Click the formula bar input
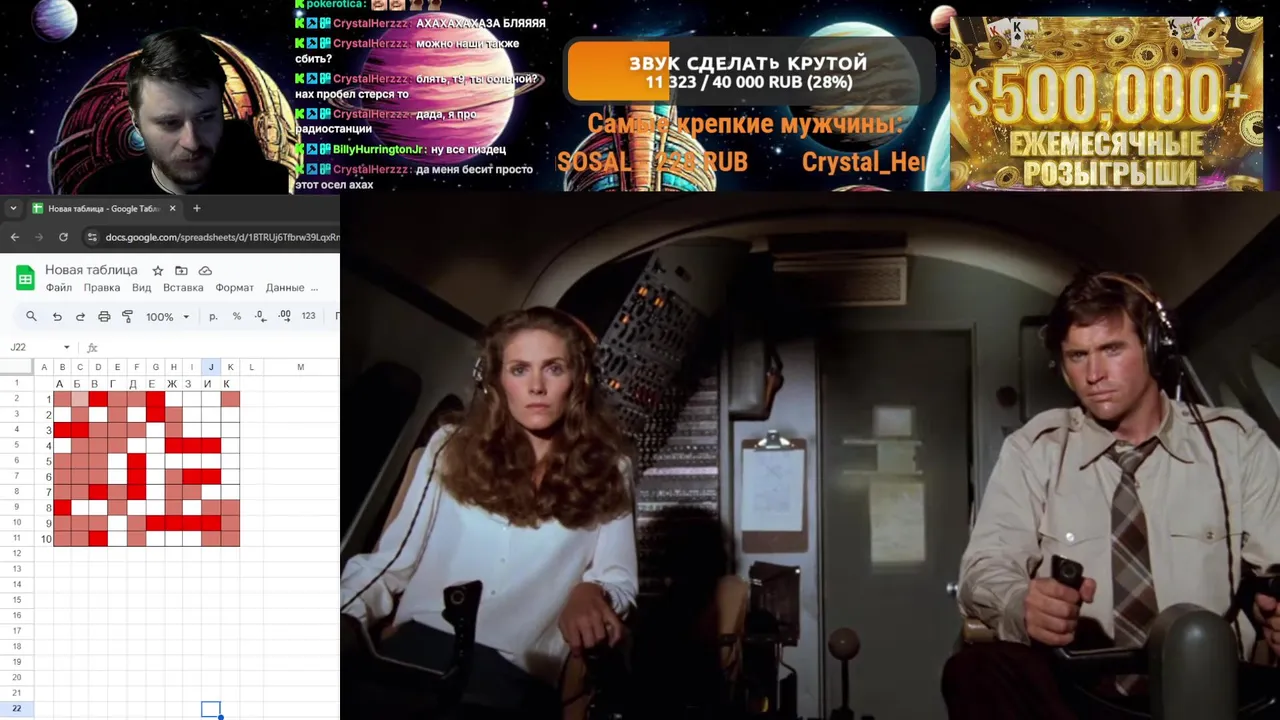This screenshot has height=720, width=1280. pyautogui.click(x=220, y=347)
